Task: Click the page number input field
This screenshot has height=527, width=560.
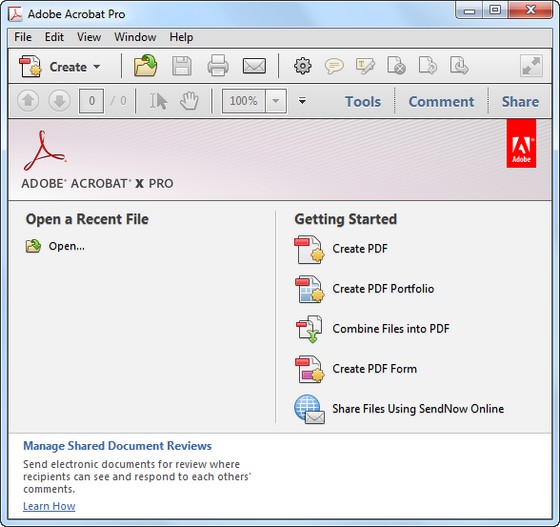Action: pos(91,101)
